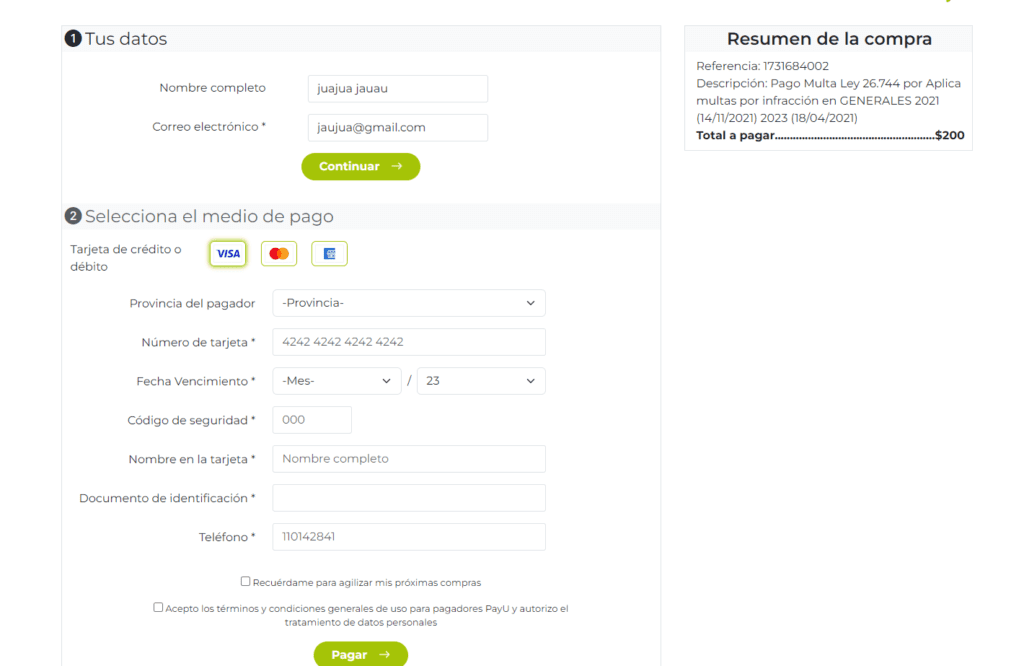
Task: Click the Número de tarjeta field
Action: pyautogui.click(x=409, y=342)
